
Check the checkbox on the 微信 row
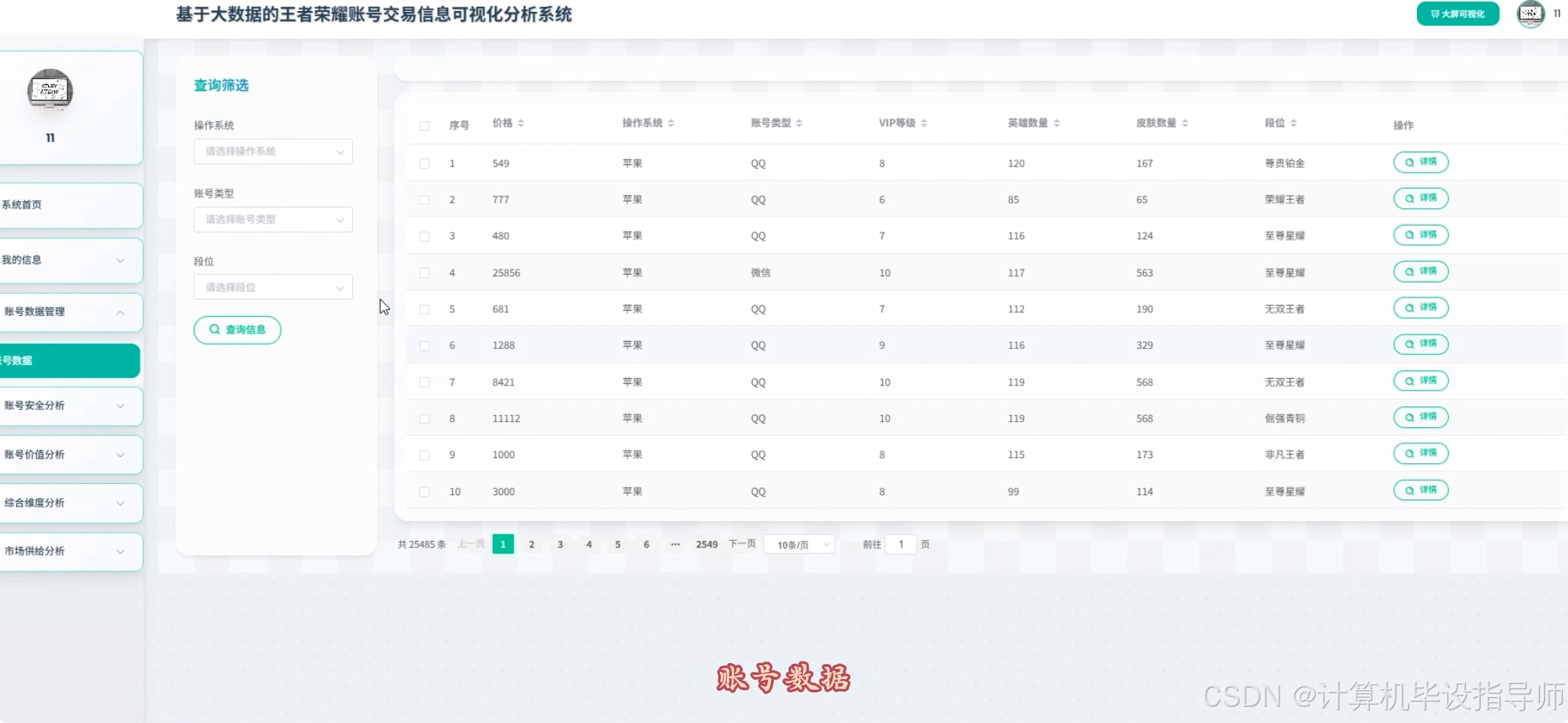(425, 272)
